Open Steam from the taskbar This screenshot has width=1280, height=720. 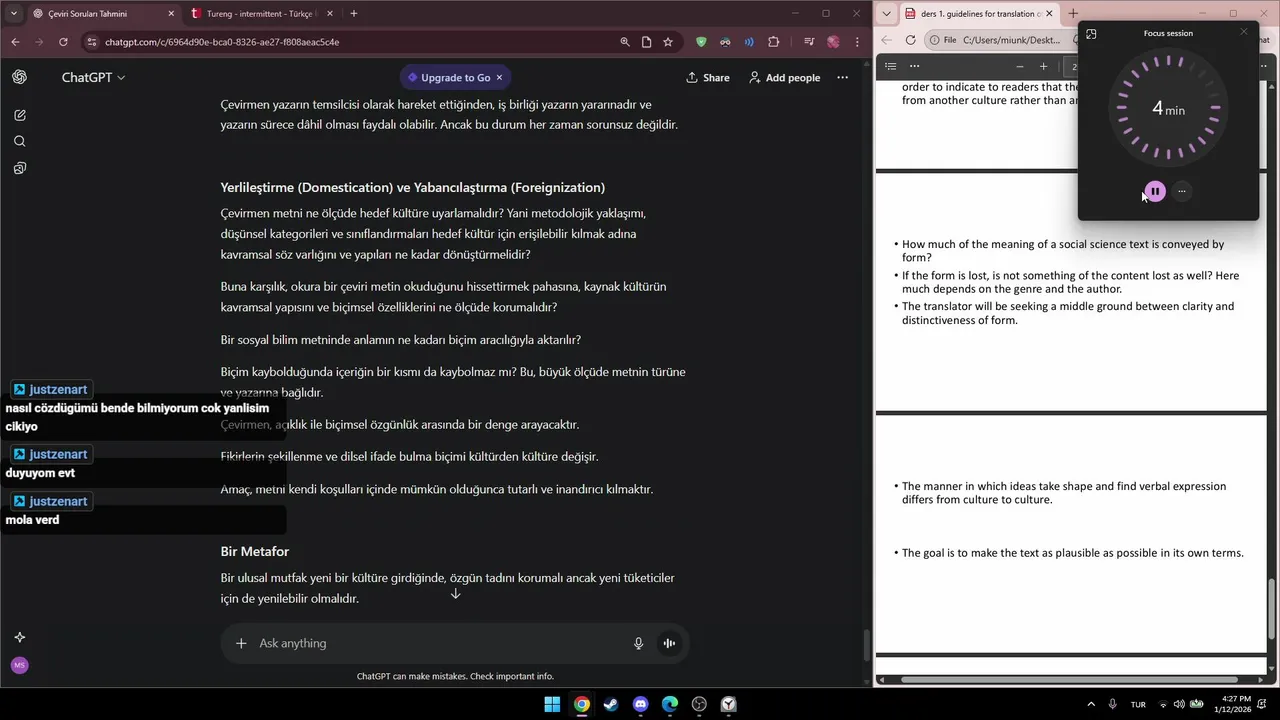pyautogui.click(x=611, y=704)
